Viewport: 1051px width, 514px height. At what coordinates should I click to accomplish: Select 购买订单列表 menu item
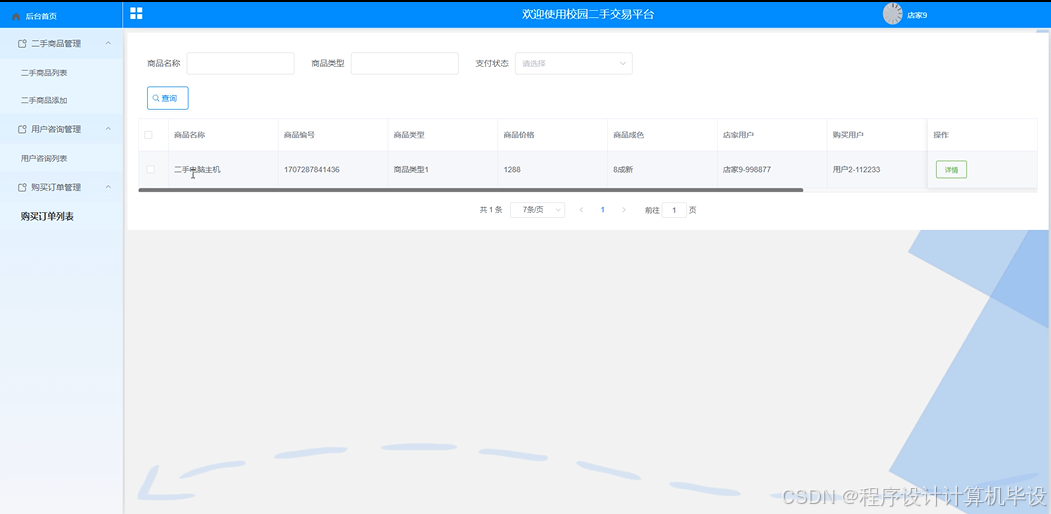[47, 216]
